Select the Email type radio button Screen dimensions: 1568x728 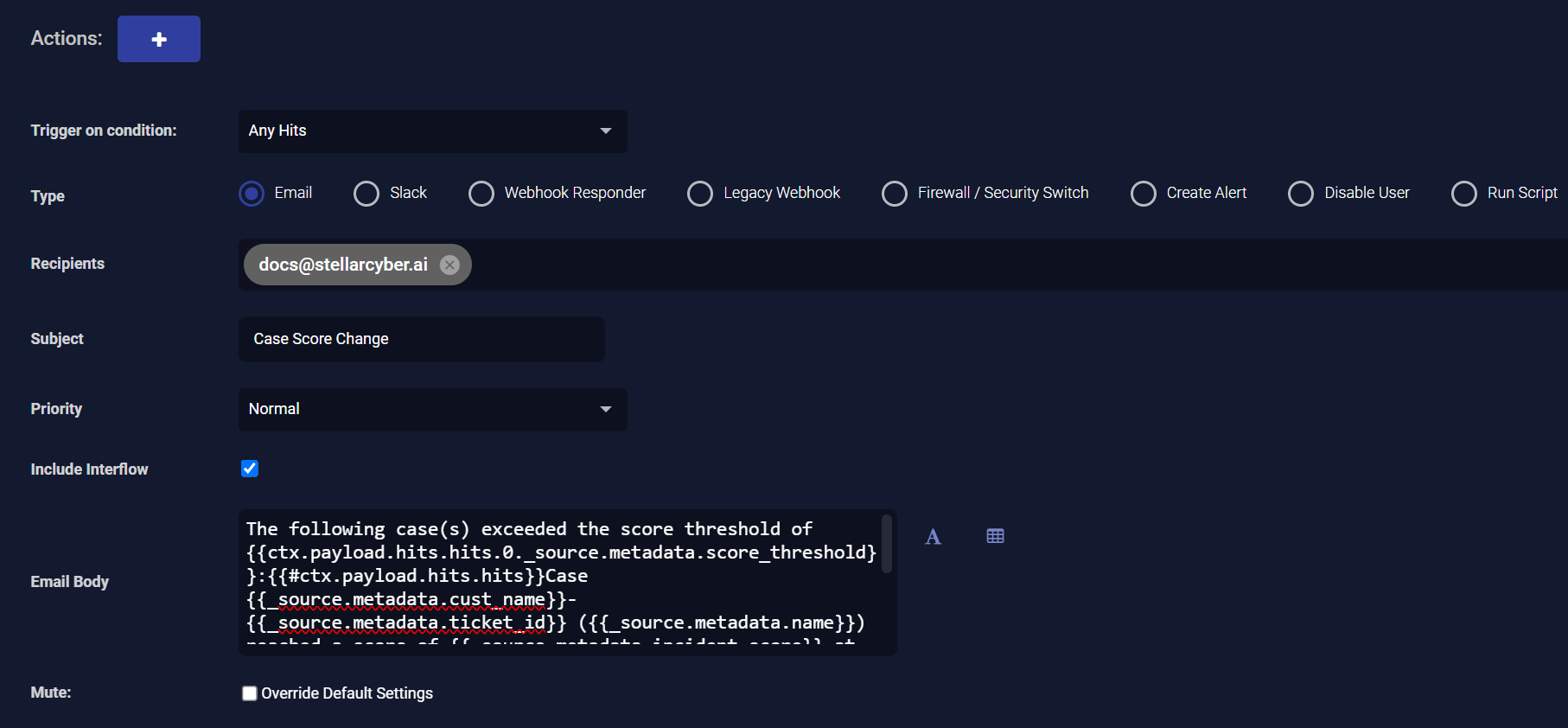(x=252, y=194)
